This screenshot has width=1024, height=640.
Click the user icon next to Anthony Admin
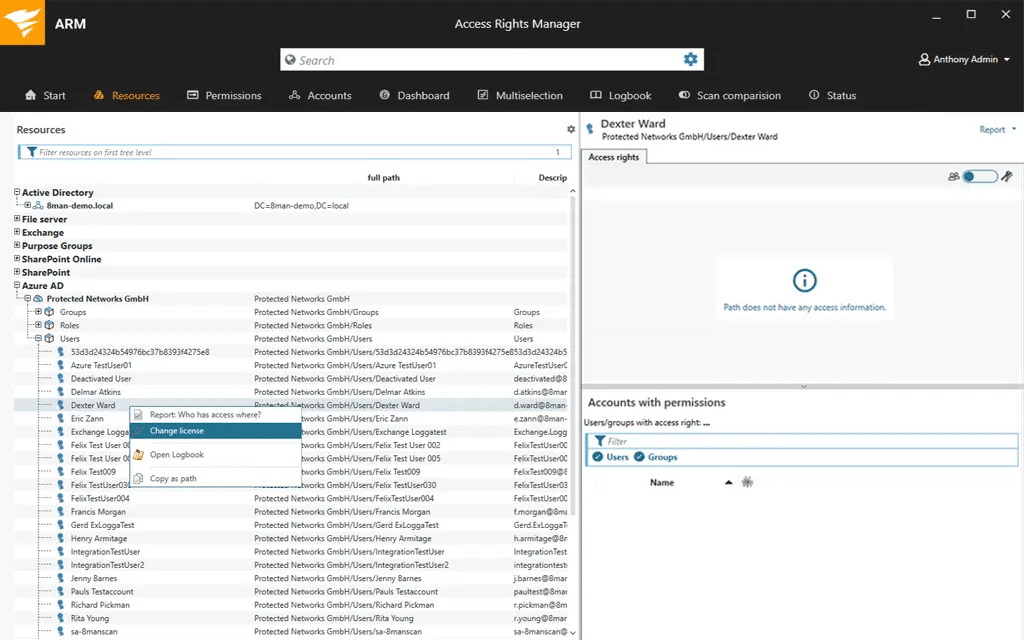(924, 59)
